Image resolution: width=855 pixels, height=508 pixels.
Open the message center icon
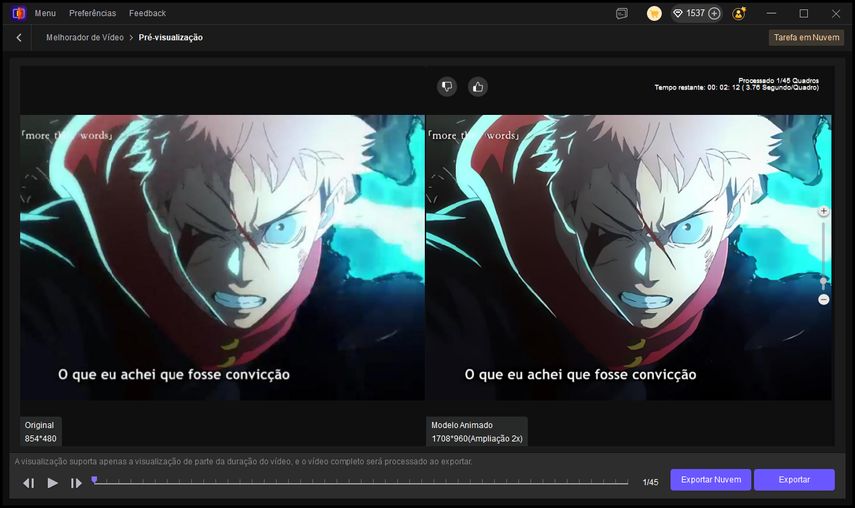point(622,14)
